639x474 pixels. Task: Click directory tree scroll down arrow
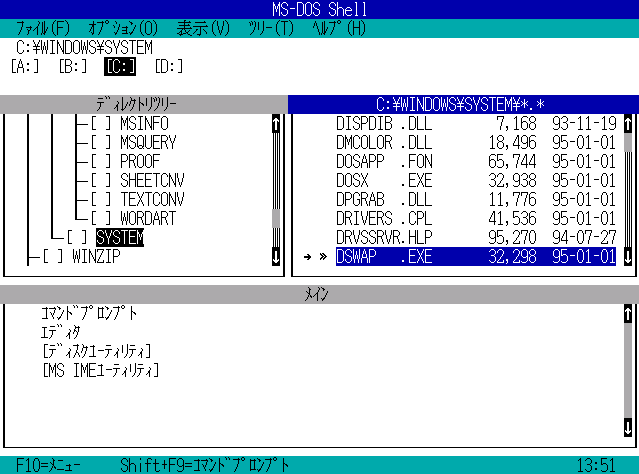276,256
